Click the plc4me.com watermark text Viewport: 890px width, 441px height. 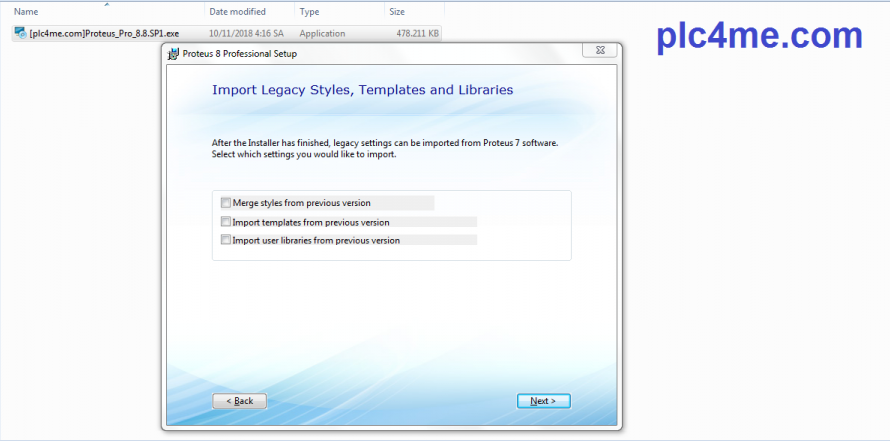pyautogui.click(x=759, y=36)
